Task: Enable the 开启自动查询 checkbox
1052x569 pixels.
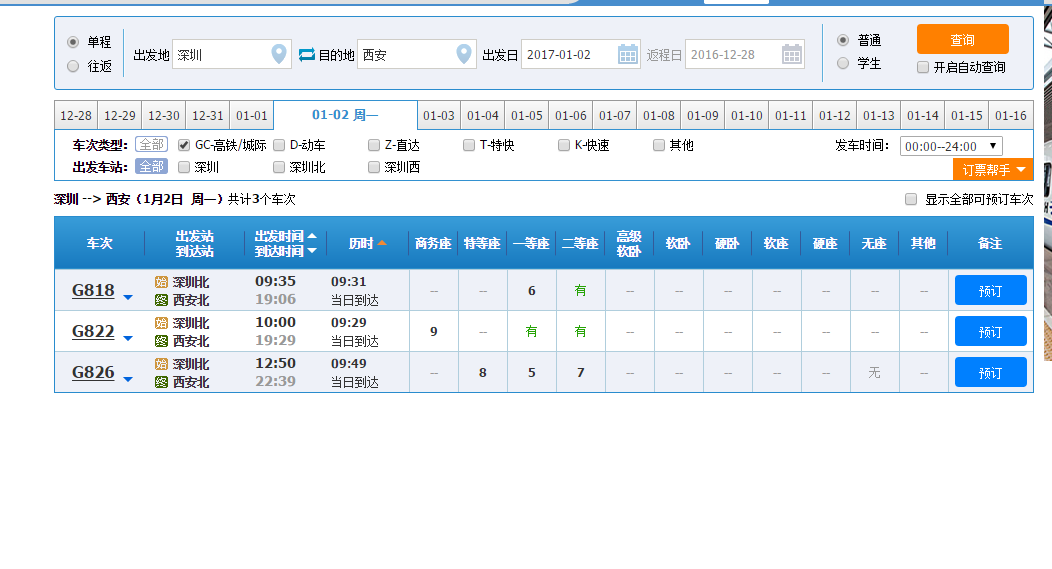Action: point(923,67)
